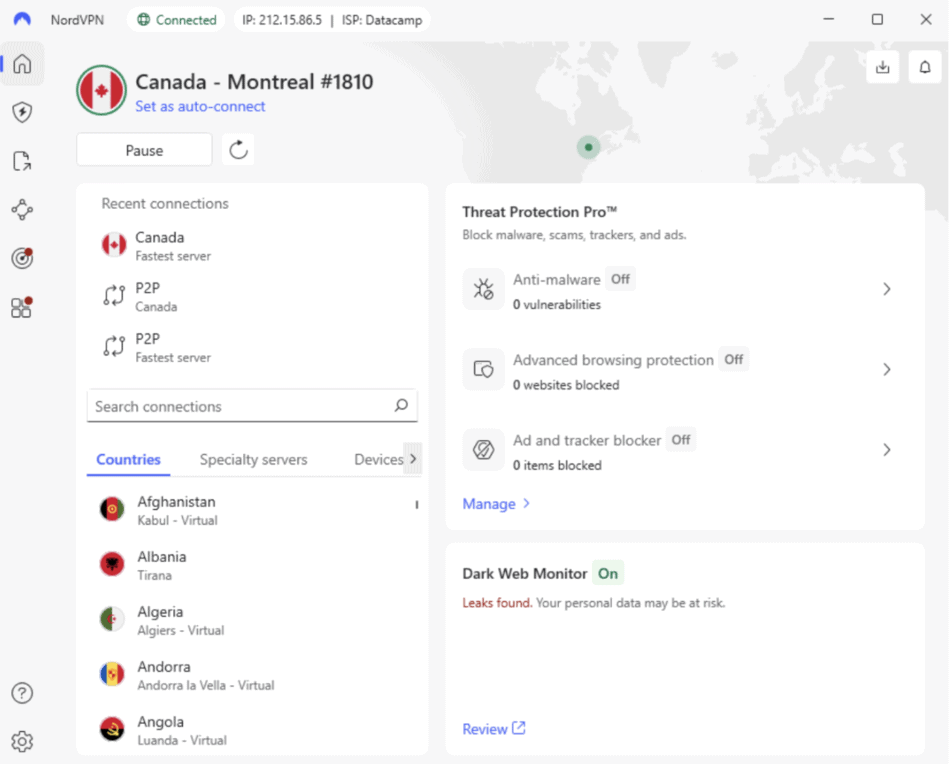The image size is (950, 764).
Task: Open the Threat Protection shield icon
Action: [22, 112]
